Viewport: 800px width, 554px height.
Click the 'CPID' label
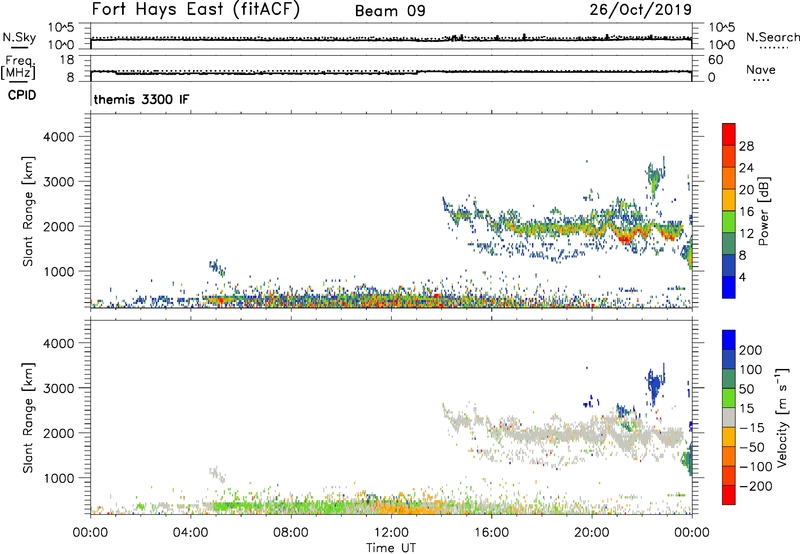(22, 95)
